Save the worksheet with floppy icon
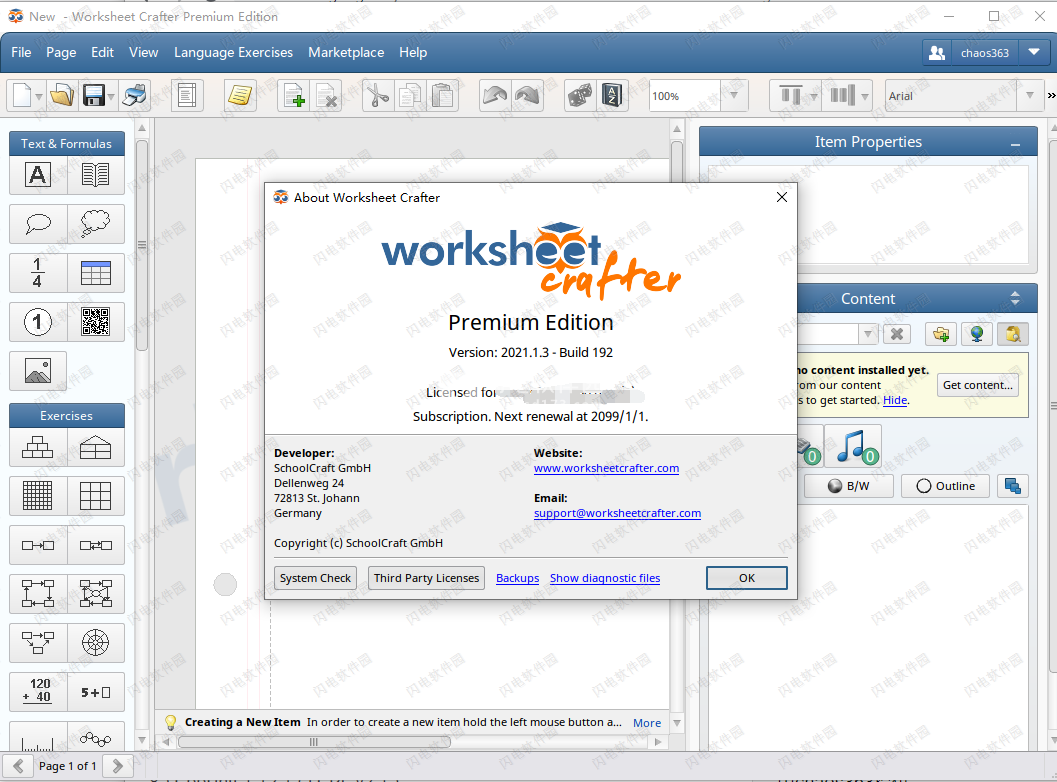The width and height of the screenshot is (1057, 782). [x=94, y=96]
